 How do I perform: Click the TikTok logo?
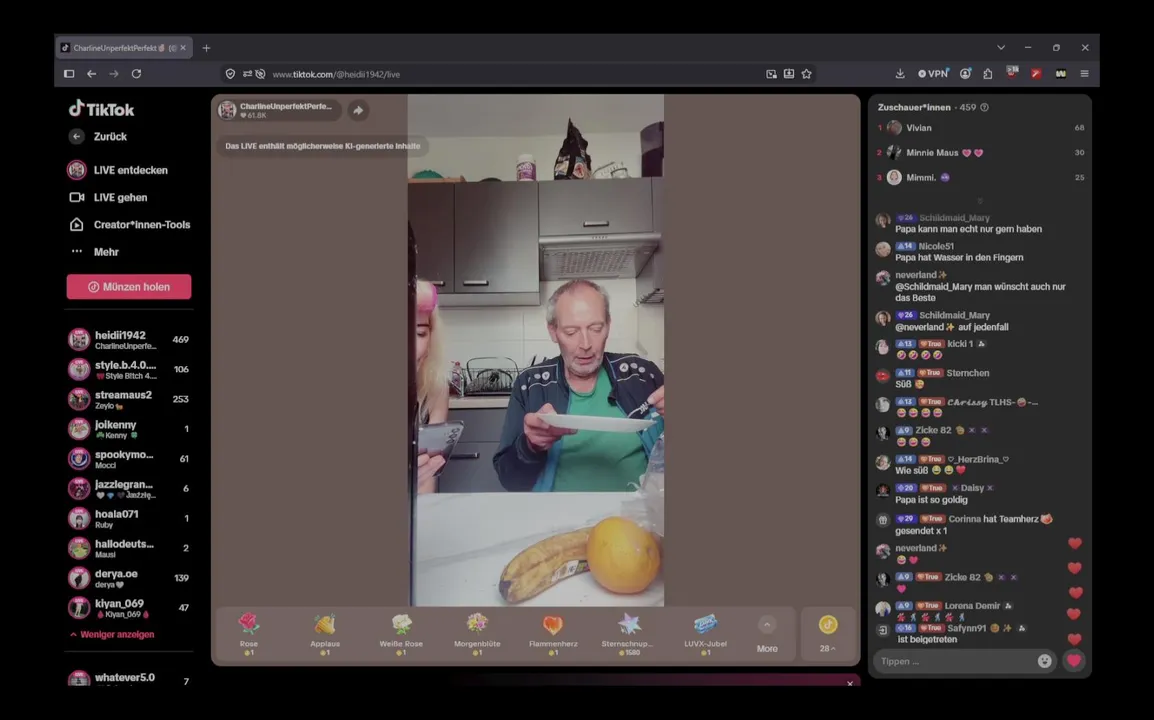tap(102, 109)
